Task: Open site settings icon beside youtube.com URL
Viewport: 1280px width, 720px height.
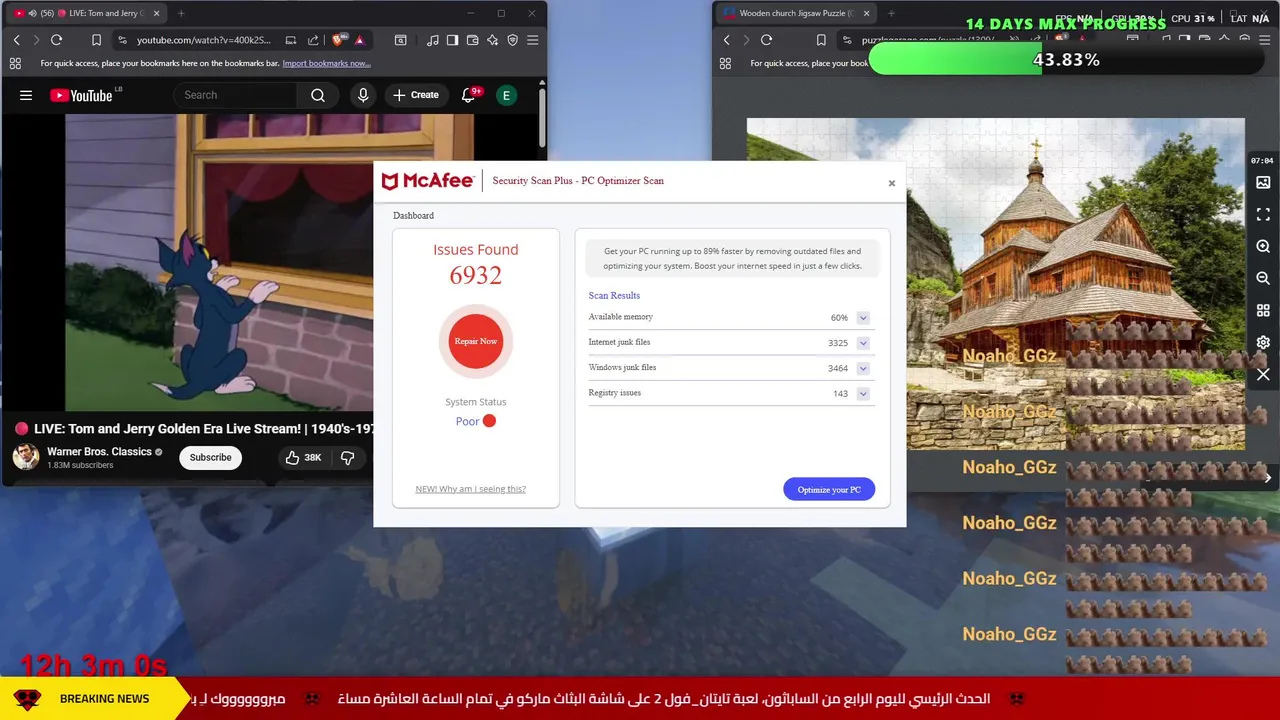Action: (122, 40)
